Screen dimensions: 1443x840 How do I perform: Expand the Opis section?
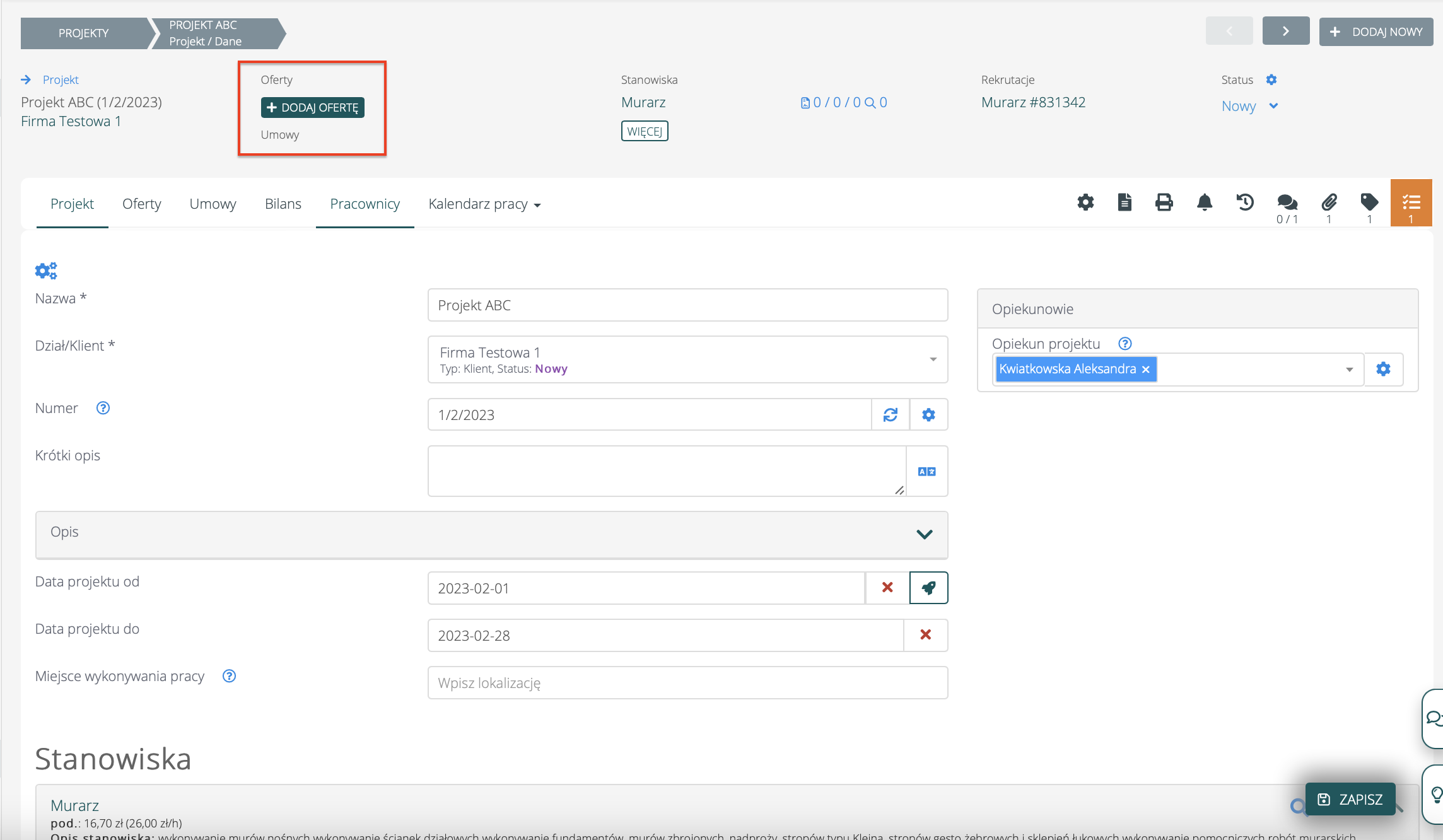point(924,534)
